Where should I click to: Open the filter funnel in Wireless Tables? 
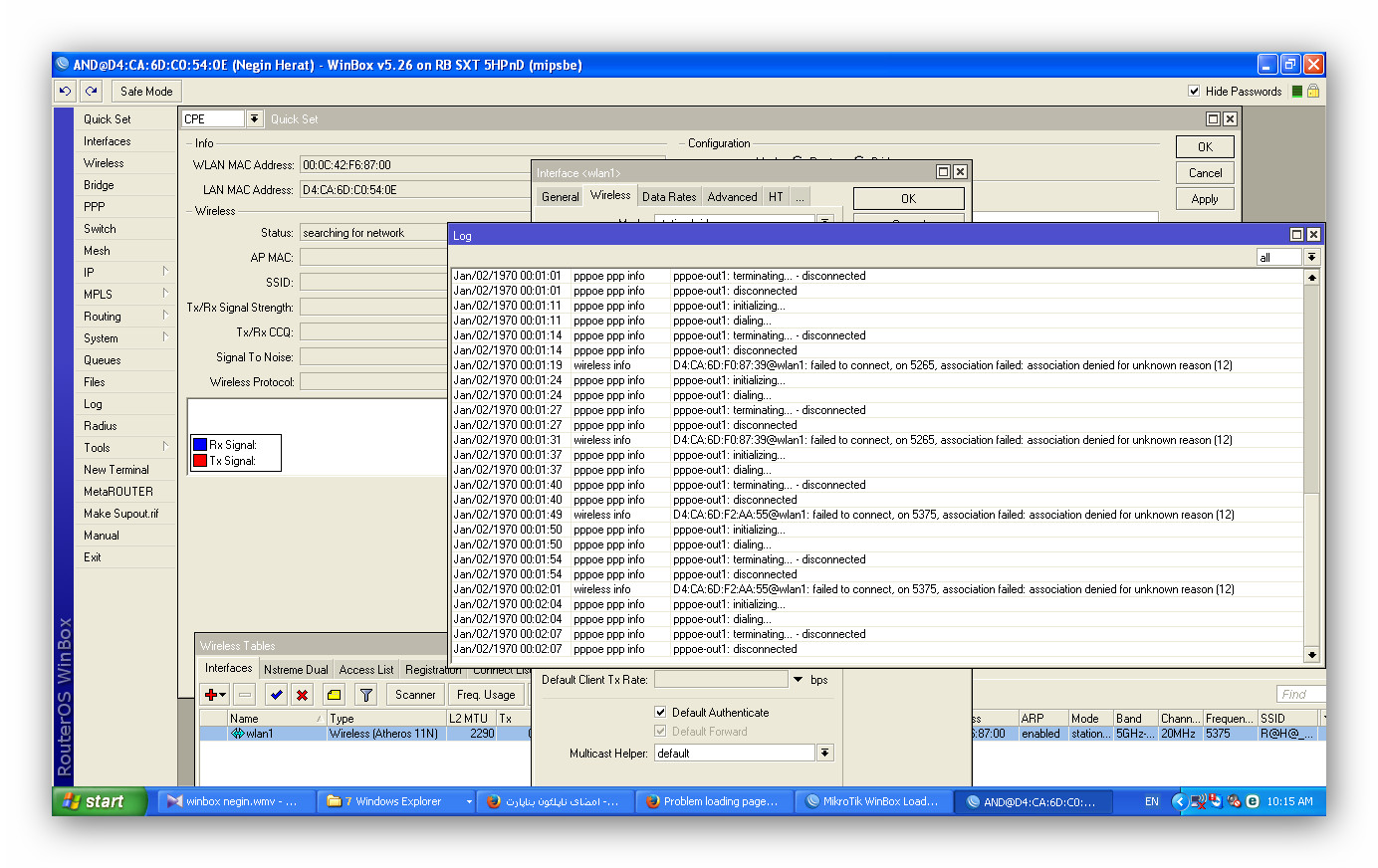point(365,695)
